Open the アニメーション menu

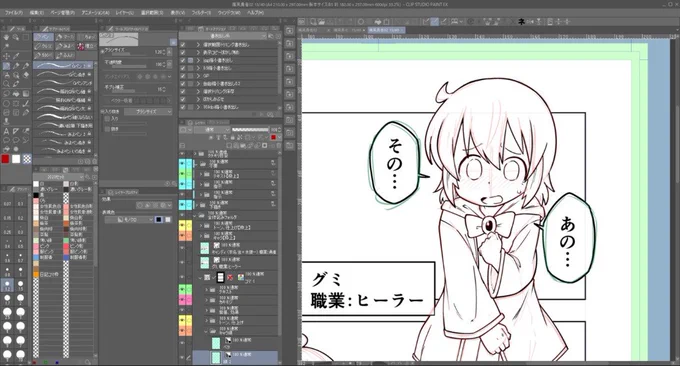tap(95, 13)
